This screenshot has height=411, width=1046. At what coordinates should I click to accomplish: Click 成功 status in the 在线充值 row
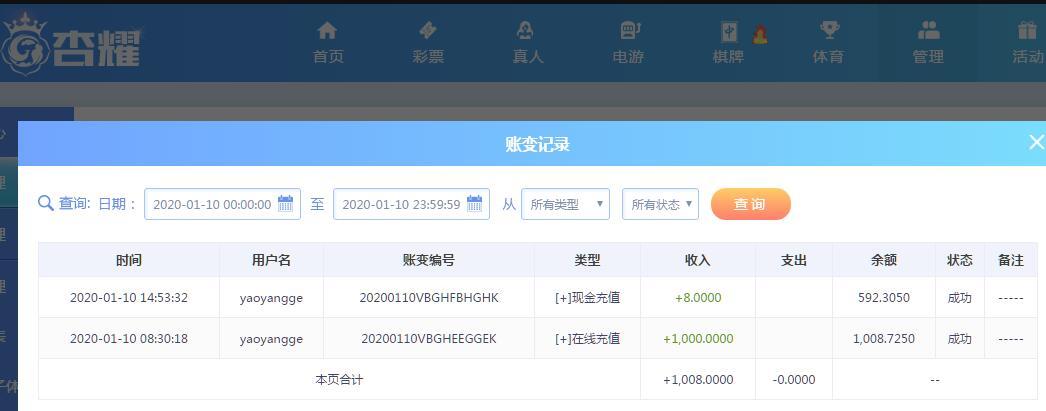click(x=959, y=339)
